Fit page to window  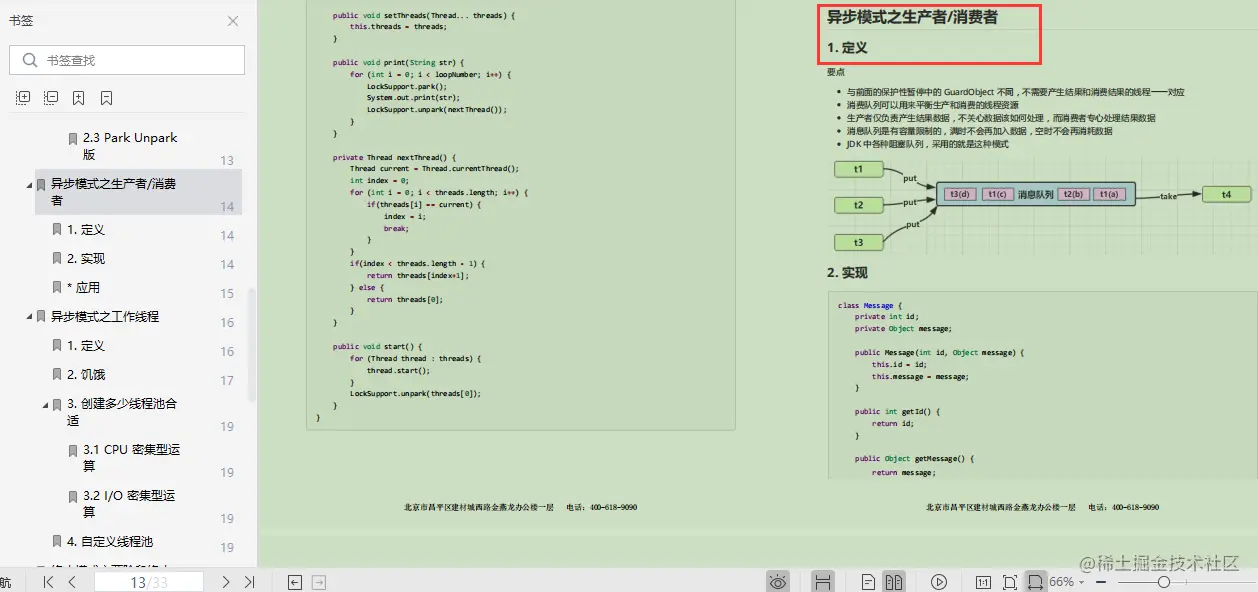coord(1009,582)
